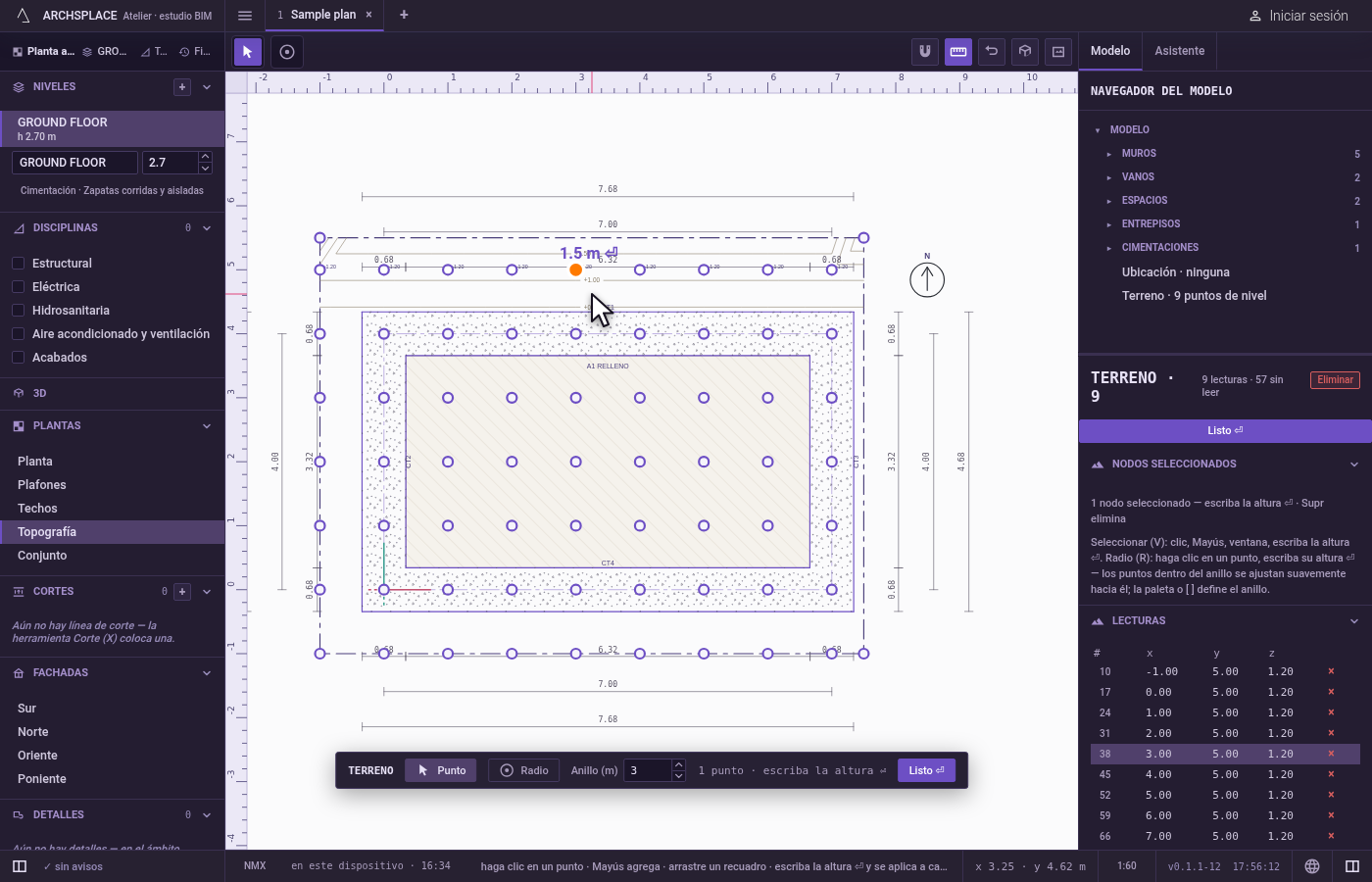Click the image export icon

click(1058, 52)
